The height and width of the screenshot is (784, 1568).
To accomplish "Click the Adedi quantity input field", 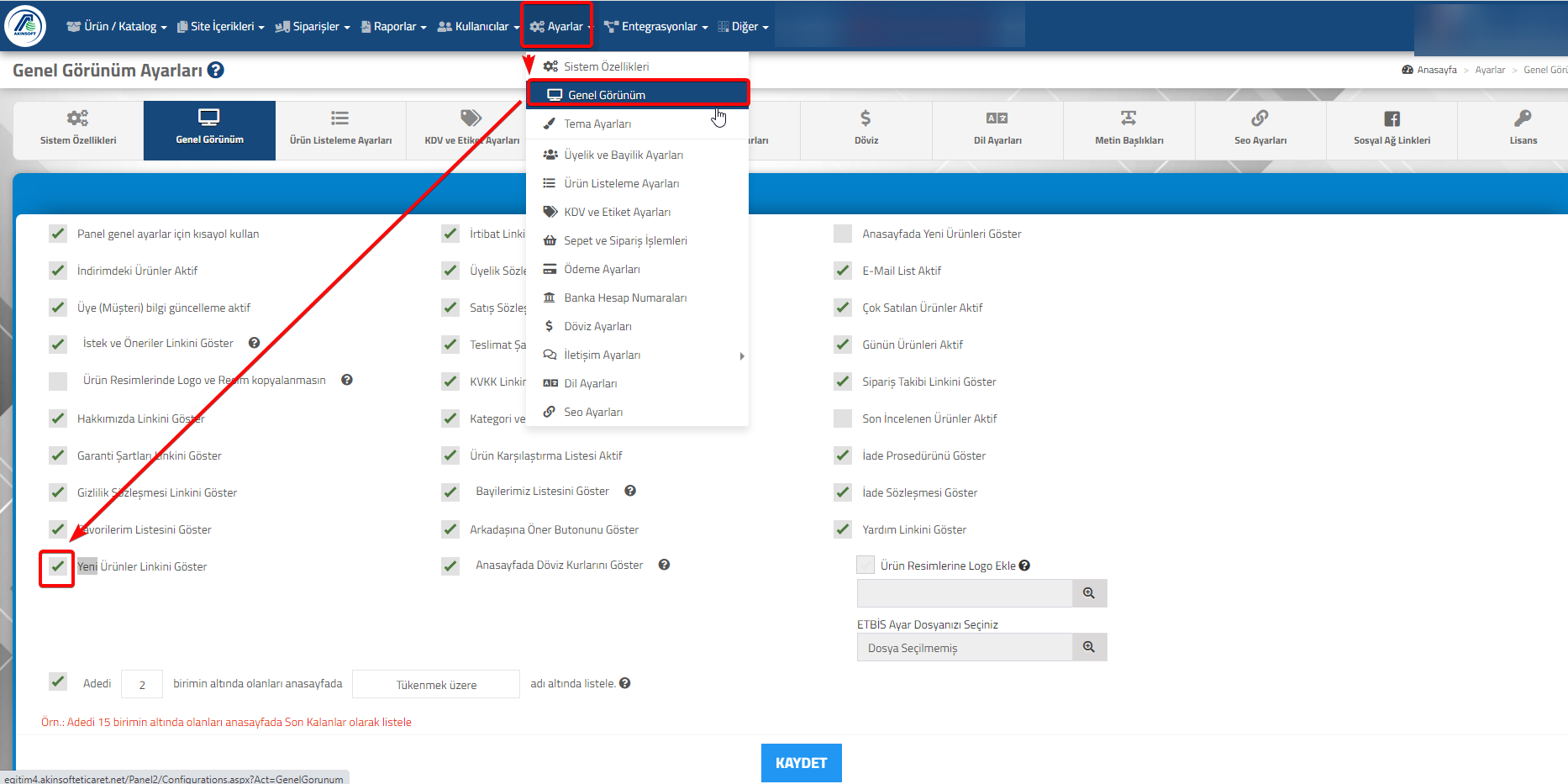I will coord(142,684).
